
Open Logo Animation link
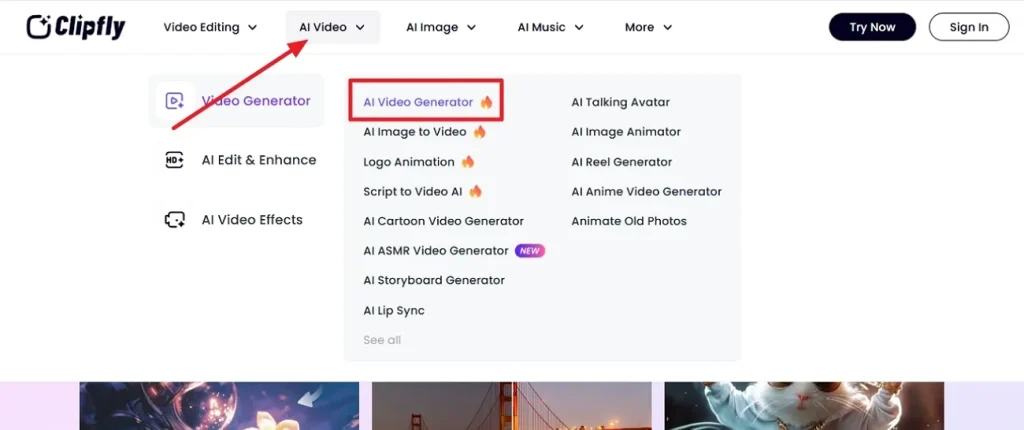click(x=409, y=161)
